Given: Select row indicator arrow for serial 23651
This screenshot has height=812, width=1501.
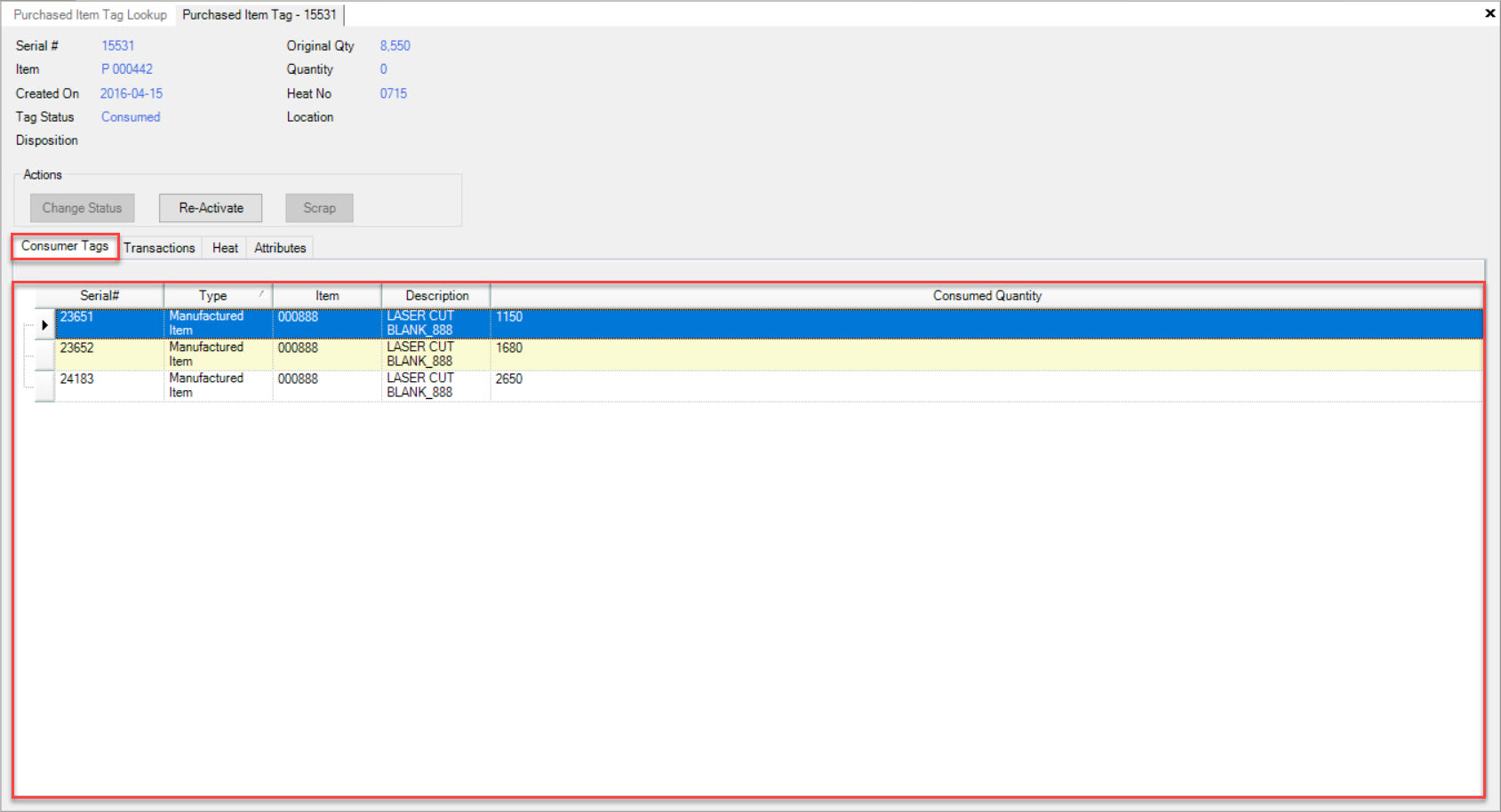Looking at the screenshot, I should point(44,325).
